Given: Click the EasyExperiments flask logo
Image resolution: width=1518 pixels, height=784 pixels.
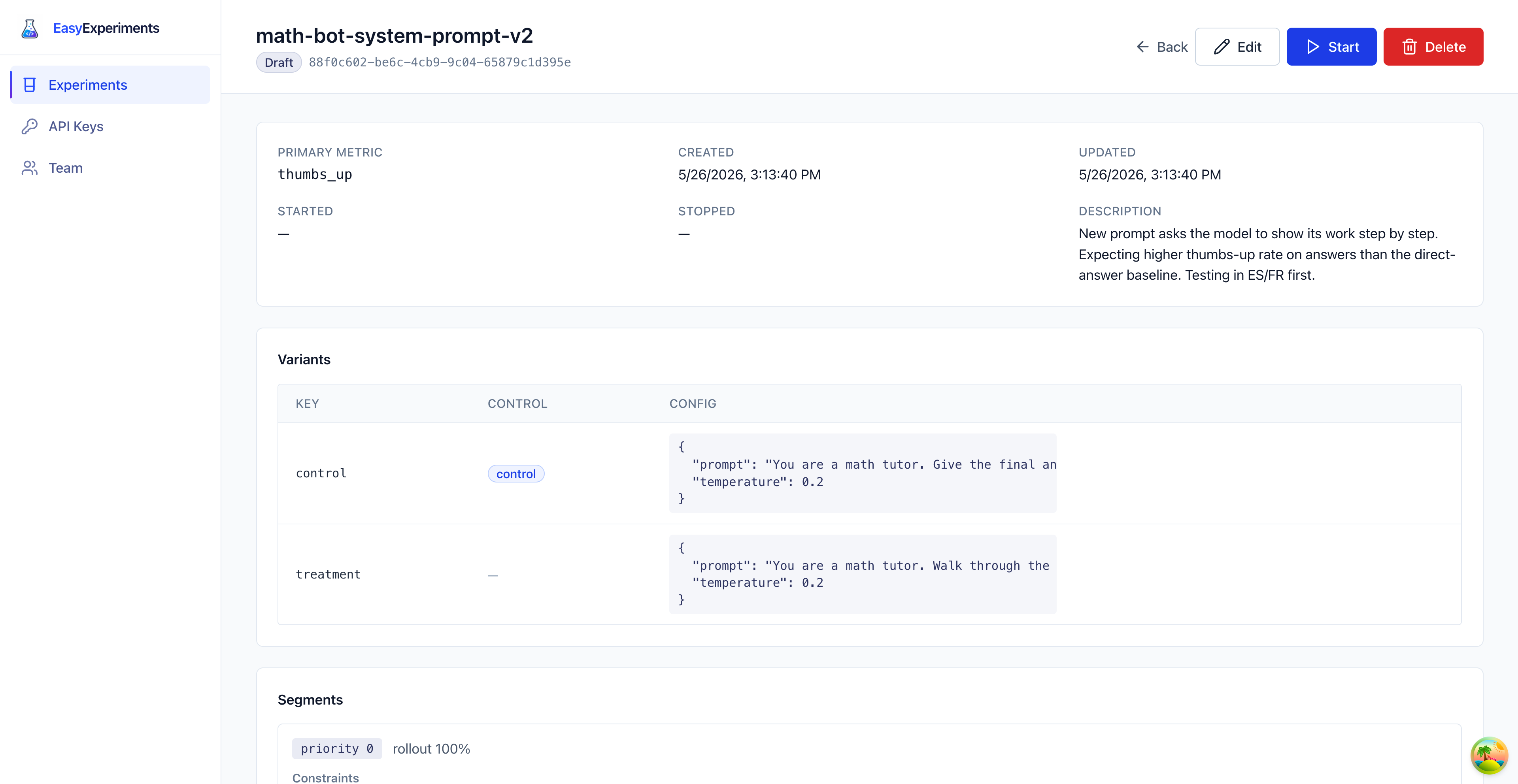Looking at the screenshot, I should pos(30,28).
